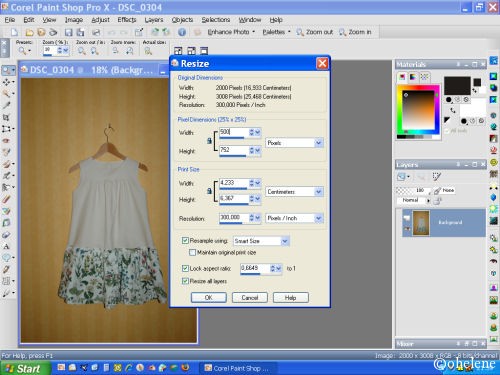Select the Crop tool
This screenshot has width=500, height=375.
6,117
